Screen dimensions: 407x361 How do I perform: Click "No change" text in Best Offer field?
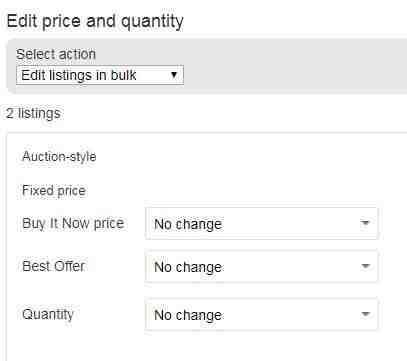[x=188, y=267]
